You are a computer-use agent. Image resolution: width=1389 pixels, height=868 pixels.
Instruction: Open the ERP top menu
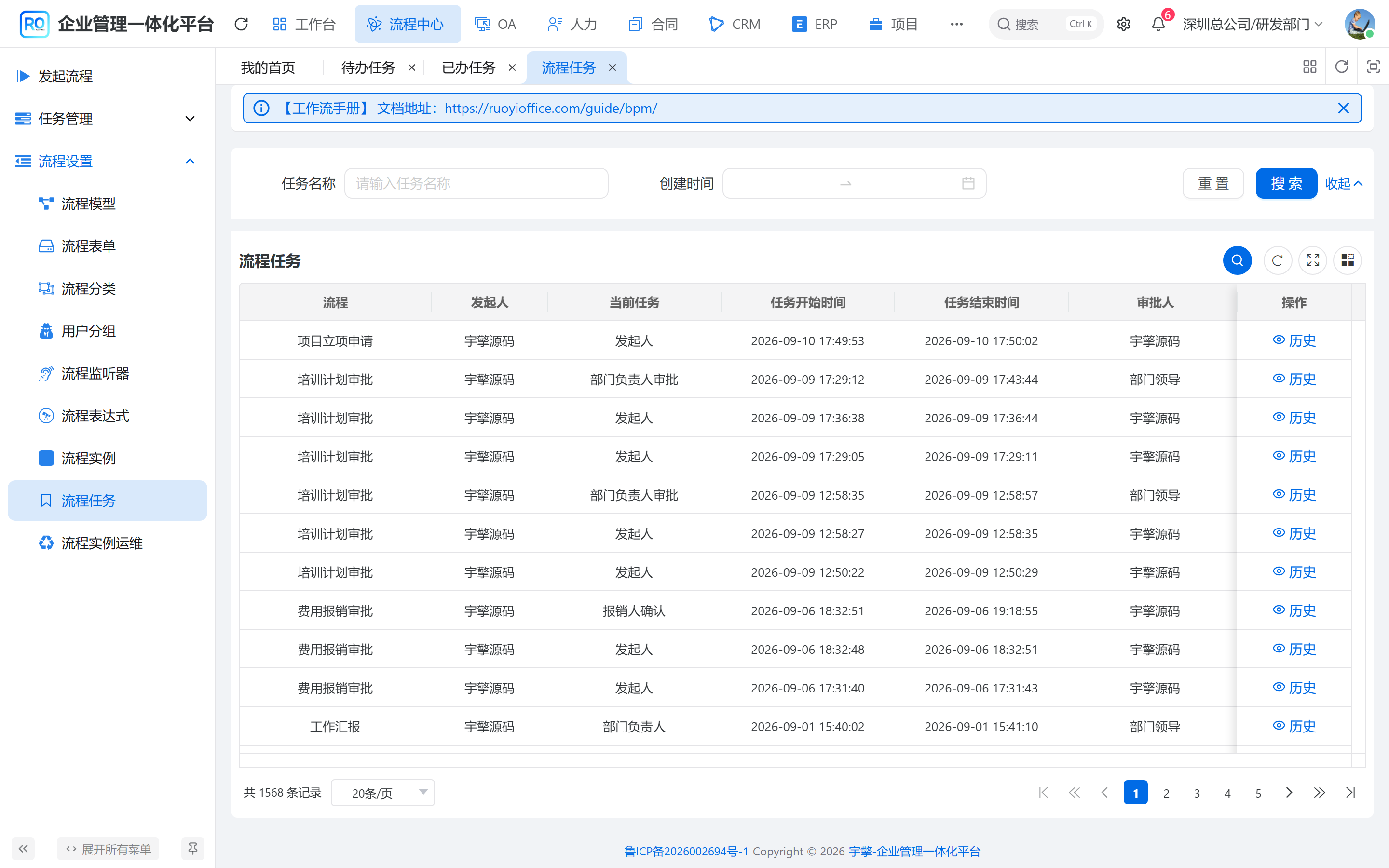pyautogui.click(x=814, y=24)
